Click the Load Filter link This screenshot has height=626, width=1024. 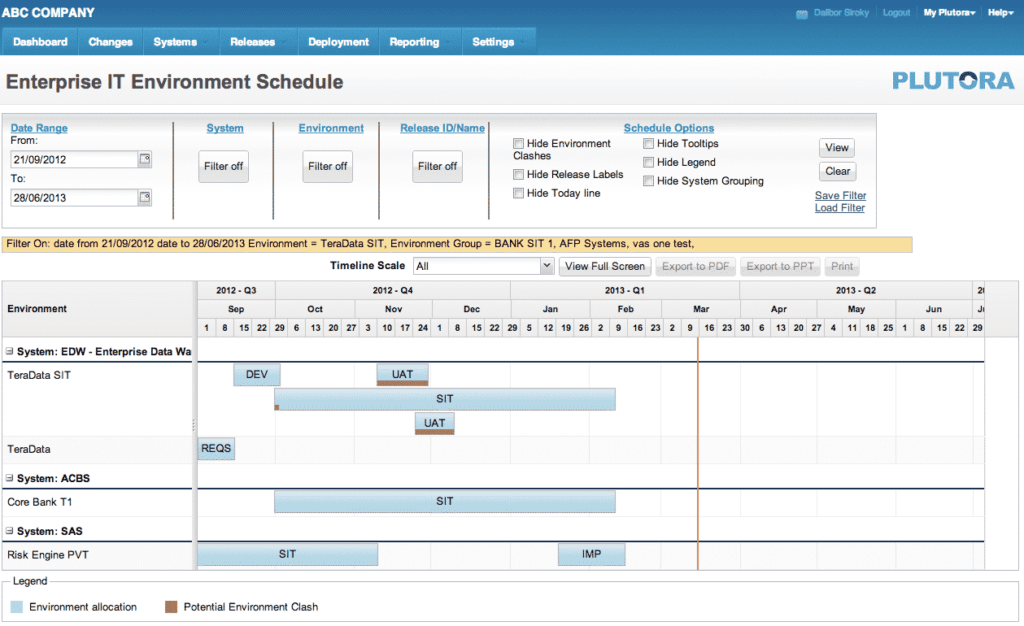(x=839, y=208)
